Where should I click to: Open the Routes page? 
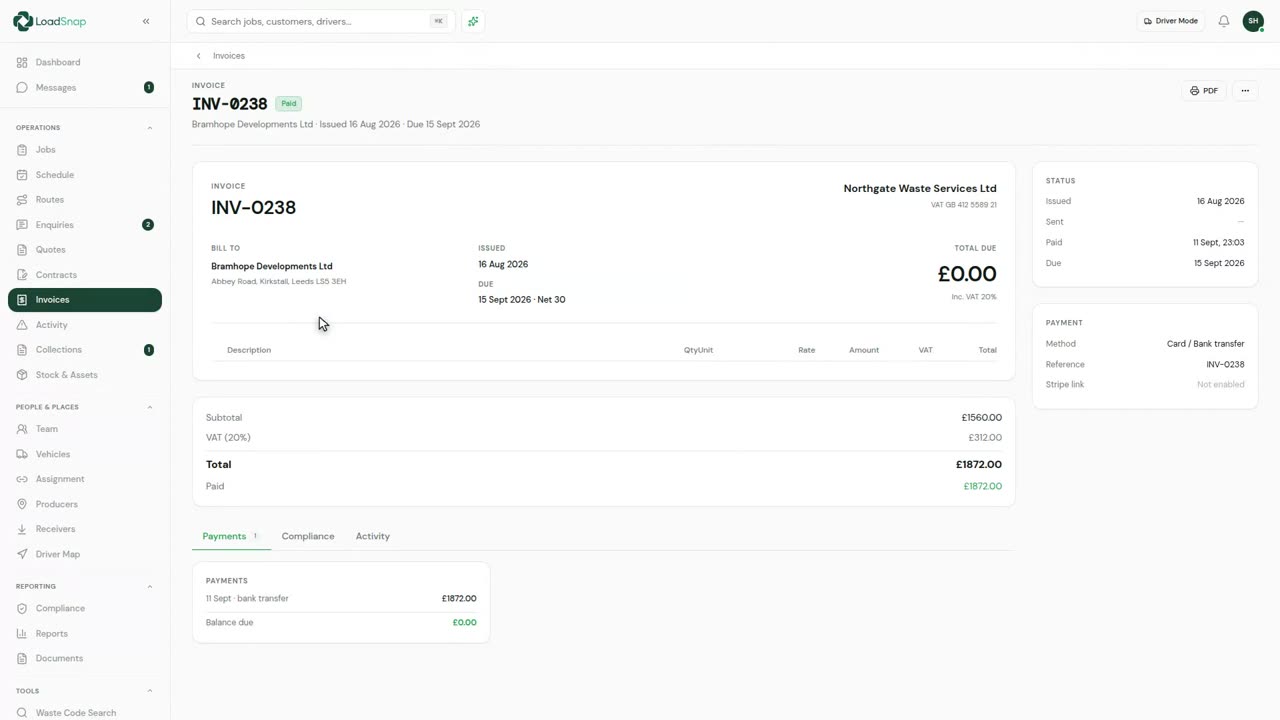(x=85, y=200)
